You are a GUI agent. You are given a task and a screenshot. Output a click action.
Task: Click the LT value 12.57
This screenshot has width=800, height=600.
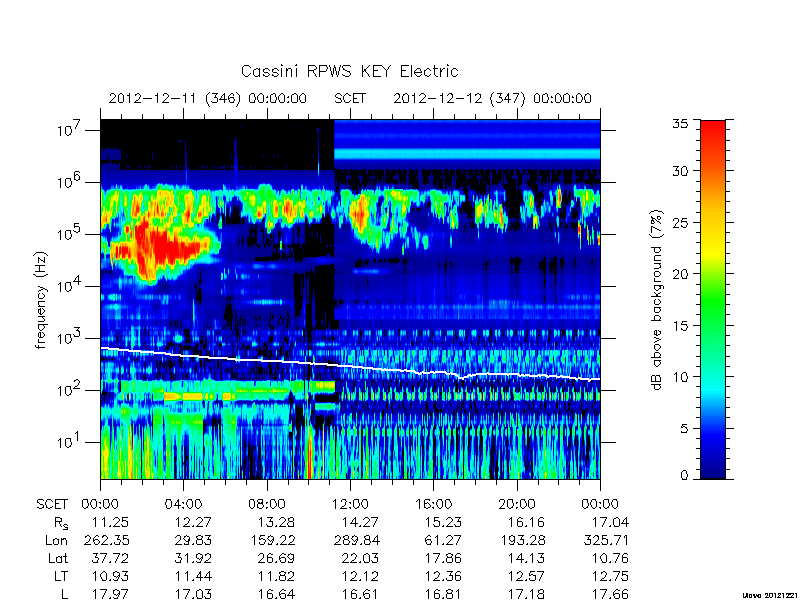point(527,576)
